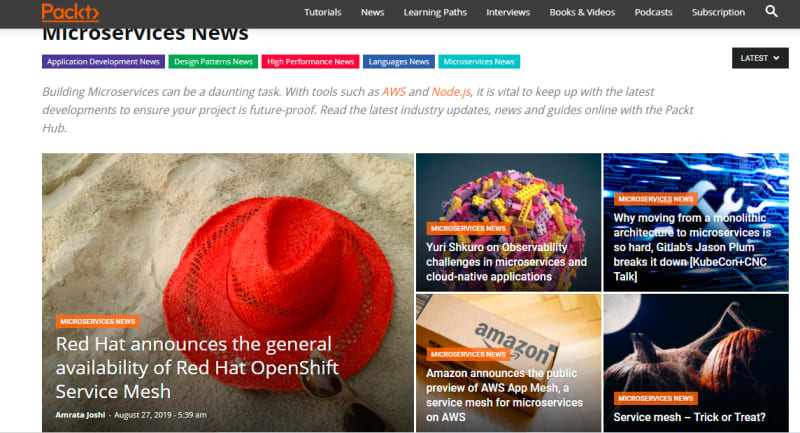Click Microservices News badge on Yuri Shkuro card

pos(468,228)
